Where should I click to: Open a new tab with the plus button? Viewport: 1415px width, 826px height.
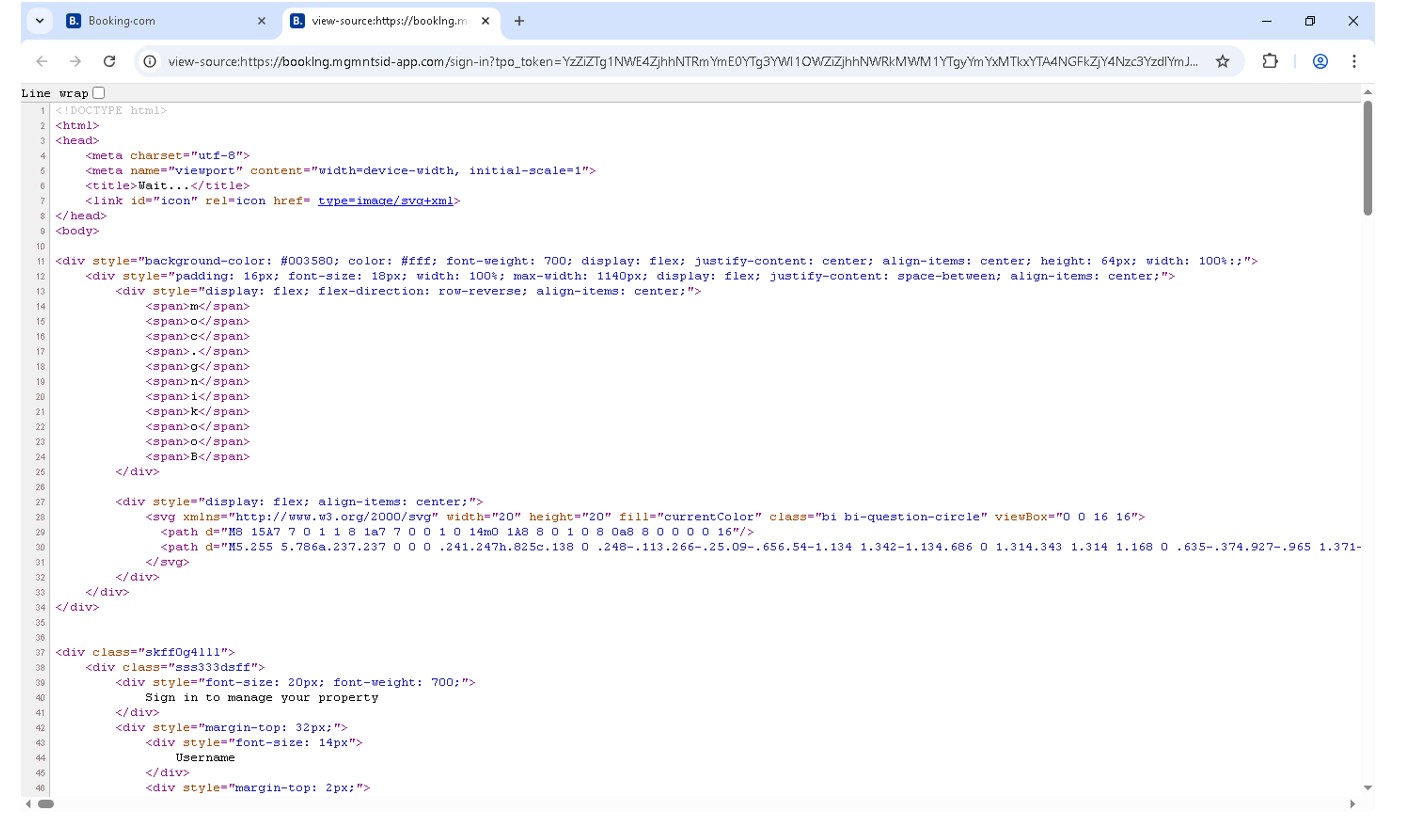click(x=519, y=21)
